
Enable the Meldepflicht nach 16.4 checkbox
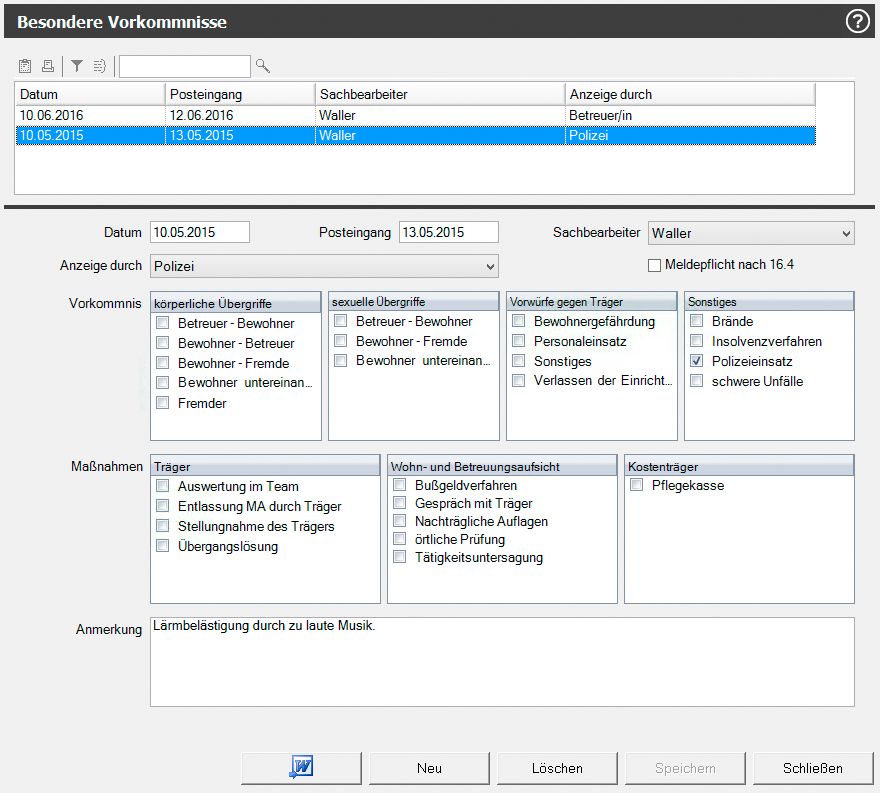pyautogui.click(x=655, y=265)
